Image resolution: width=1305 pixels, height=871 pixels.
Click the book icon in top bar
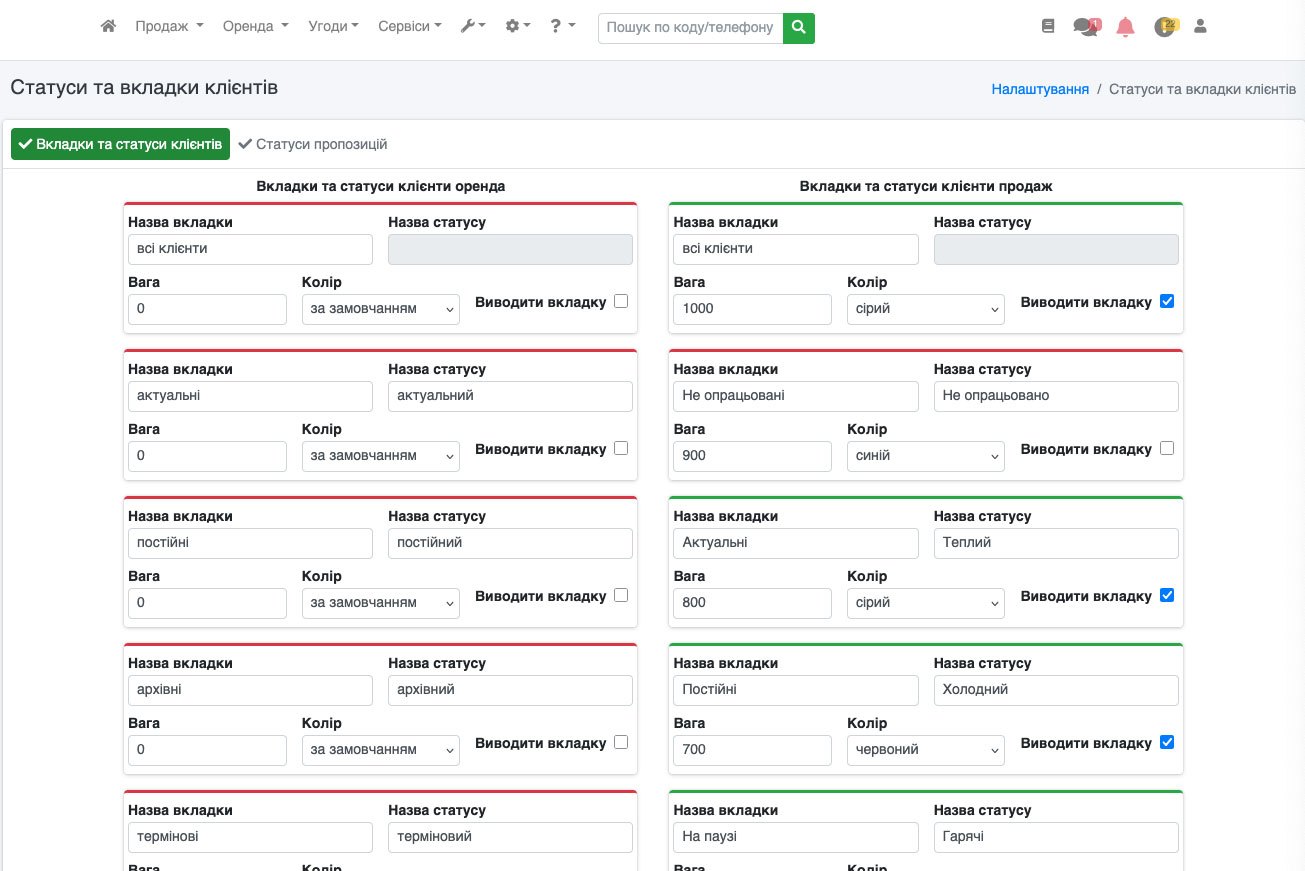tap(1048, 27)
